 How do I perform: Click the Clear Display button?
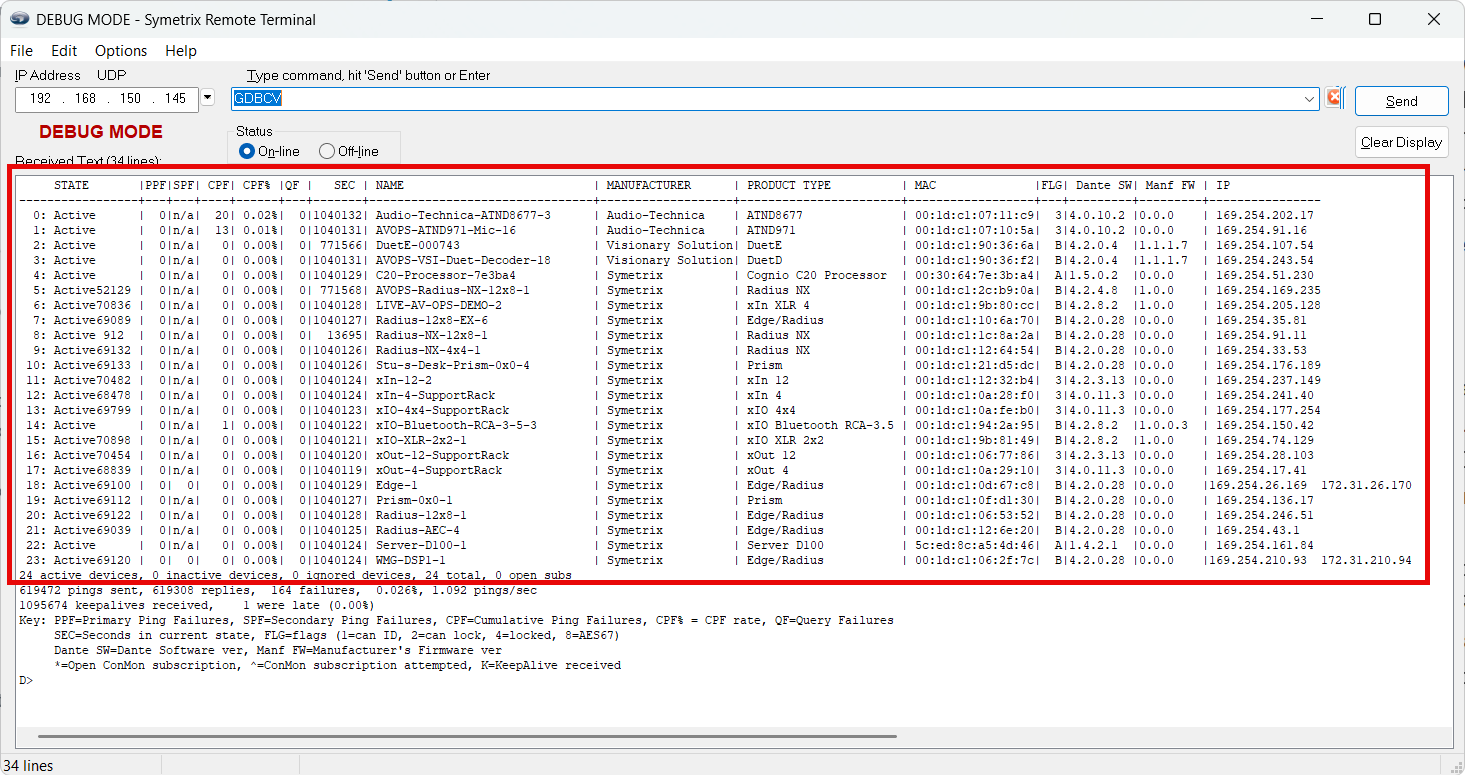1401,142
